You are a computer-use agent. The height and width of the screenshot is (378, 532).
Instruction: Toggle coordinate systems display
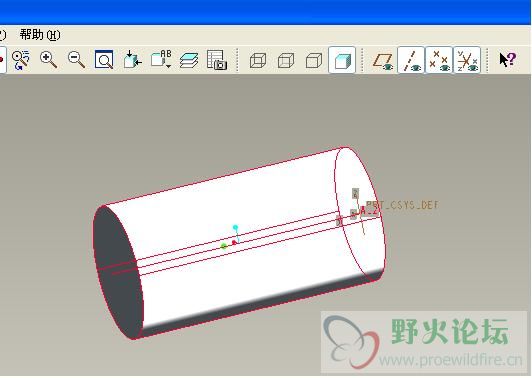(x=467, y=60)
